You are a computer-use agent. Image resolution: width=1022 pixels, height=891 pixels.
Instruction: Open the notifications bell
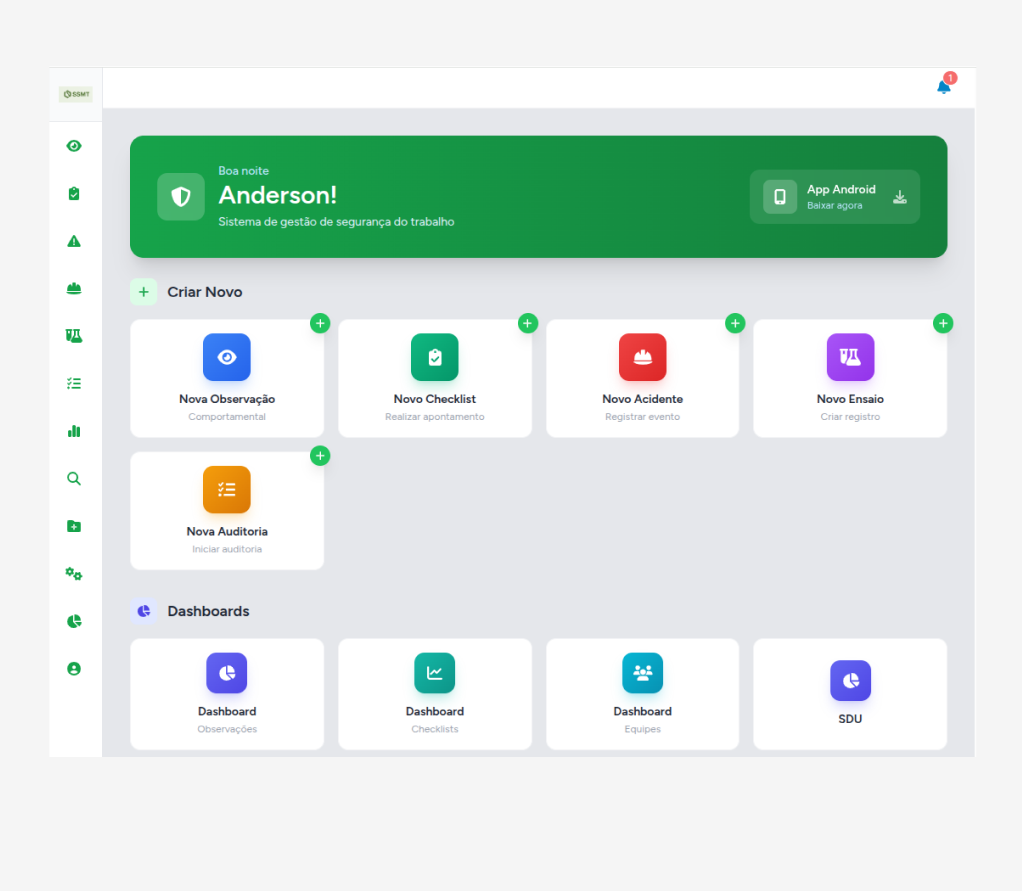point(944,87)
